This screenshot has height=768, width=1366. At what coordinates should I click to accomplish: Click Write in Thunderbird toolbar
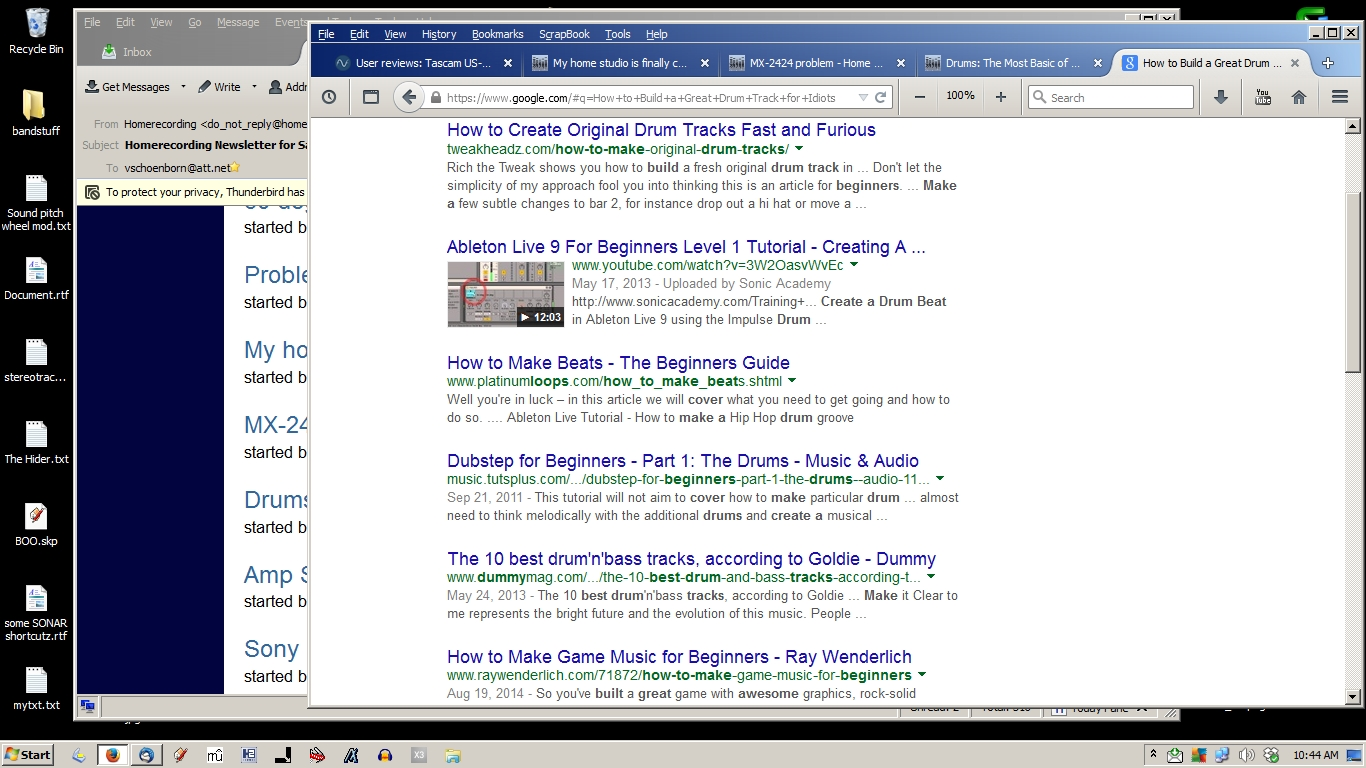coord(220,87)
